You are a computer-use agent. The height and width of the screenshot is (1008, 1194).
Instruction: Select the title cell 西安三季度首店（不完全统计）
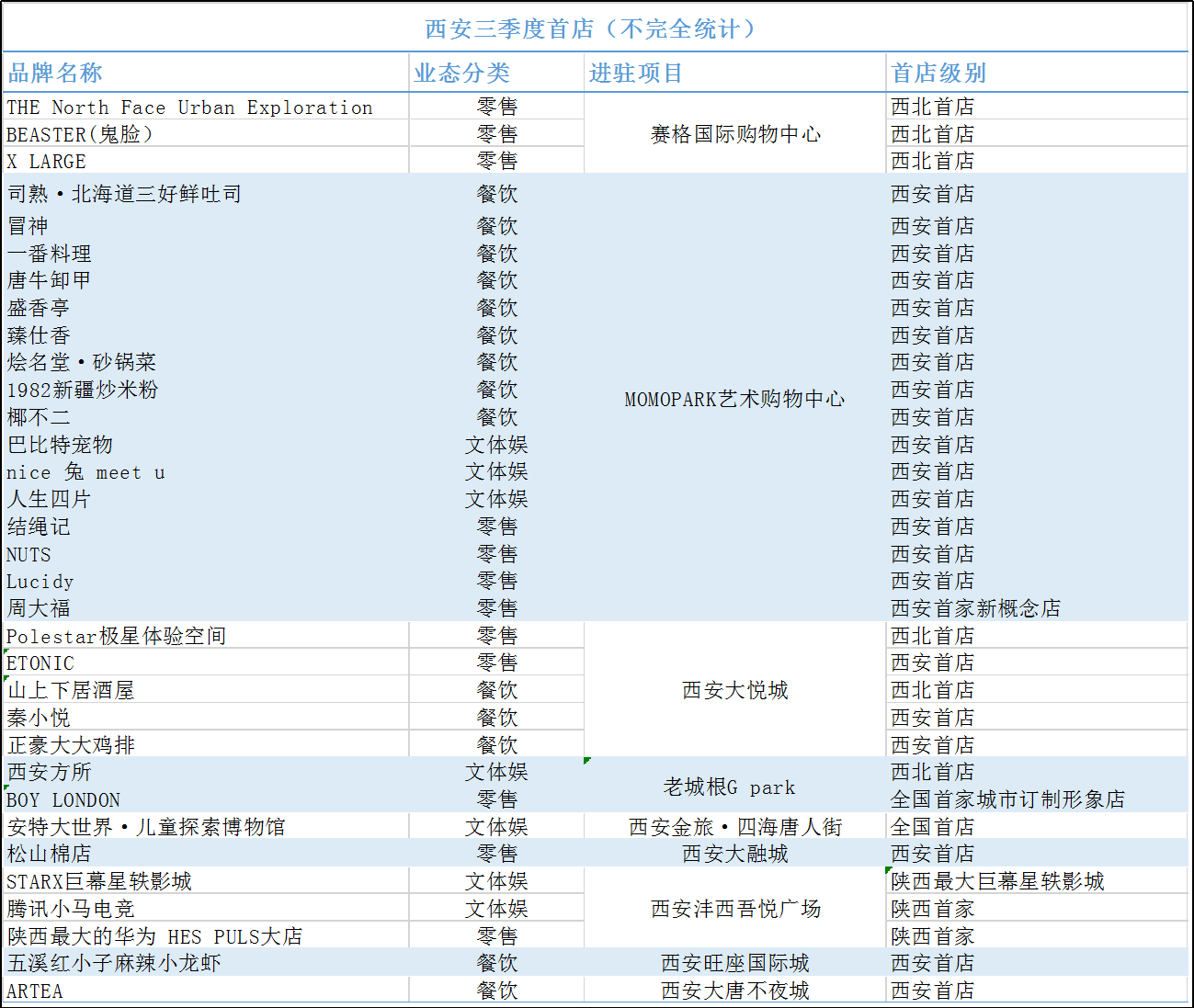coord(595,28)
